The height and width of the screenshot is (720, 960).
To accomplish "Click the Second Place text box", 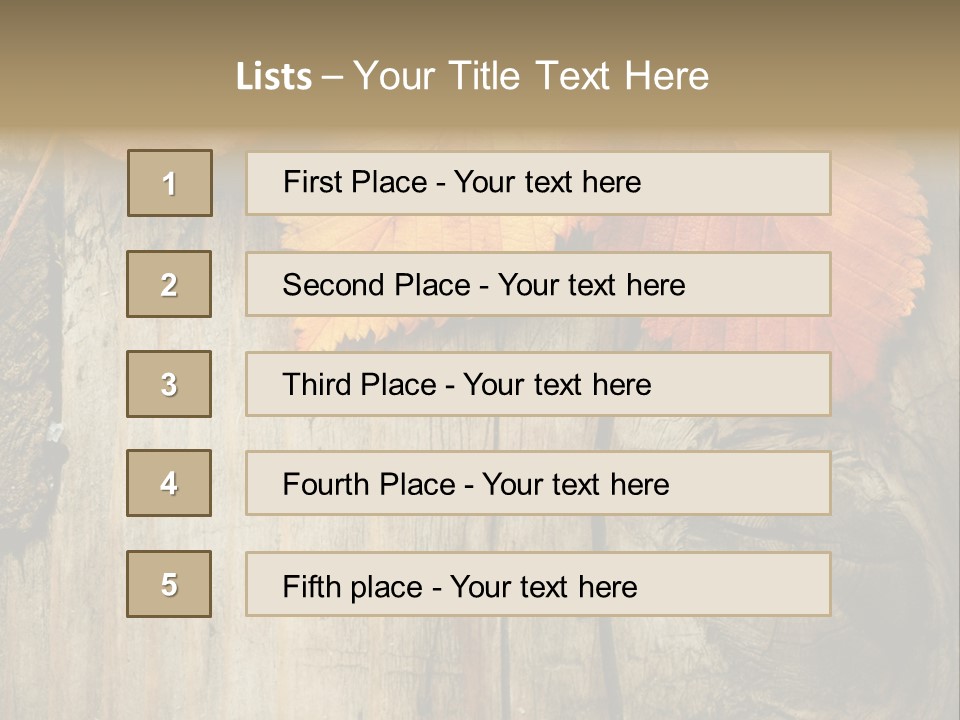I will point(538,284).
